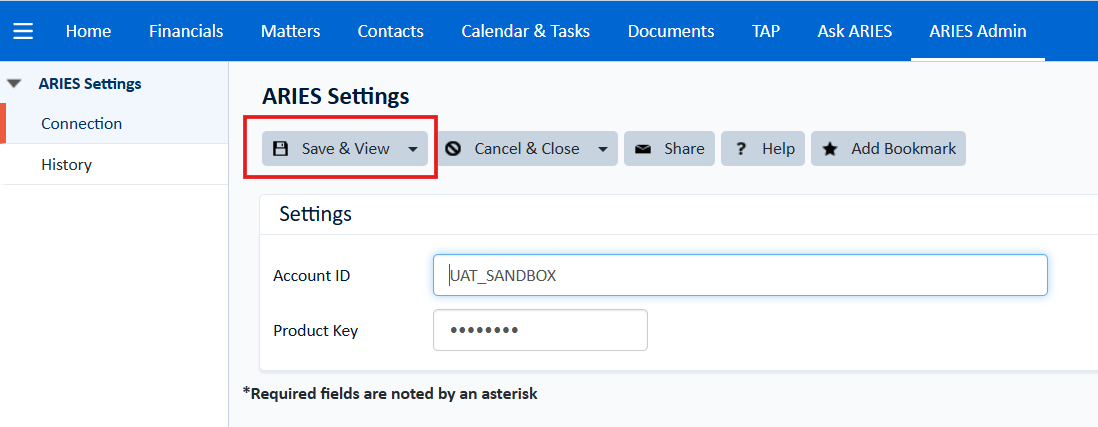
Task: Open the hamburger navigation menu
Action: (x=23, y=32)
